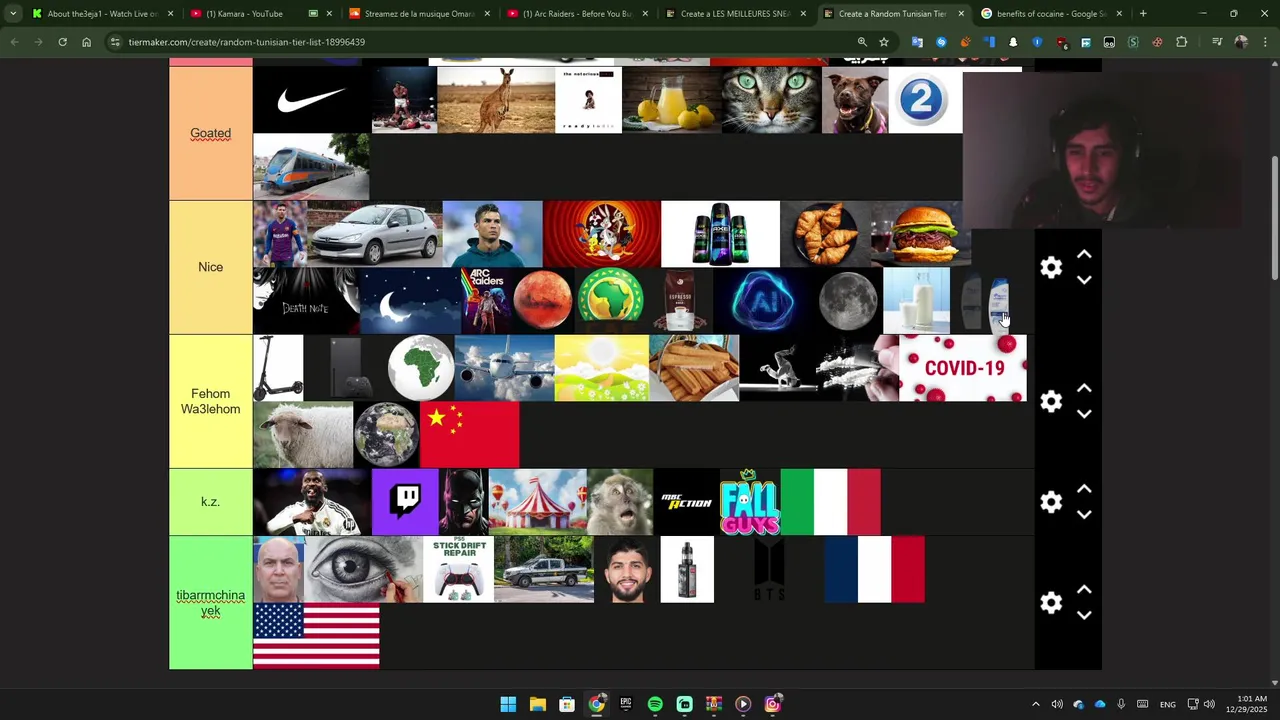Screen dimensions: 1280x720
Task: Select the green-eyed cat image
Action: 771,100
